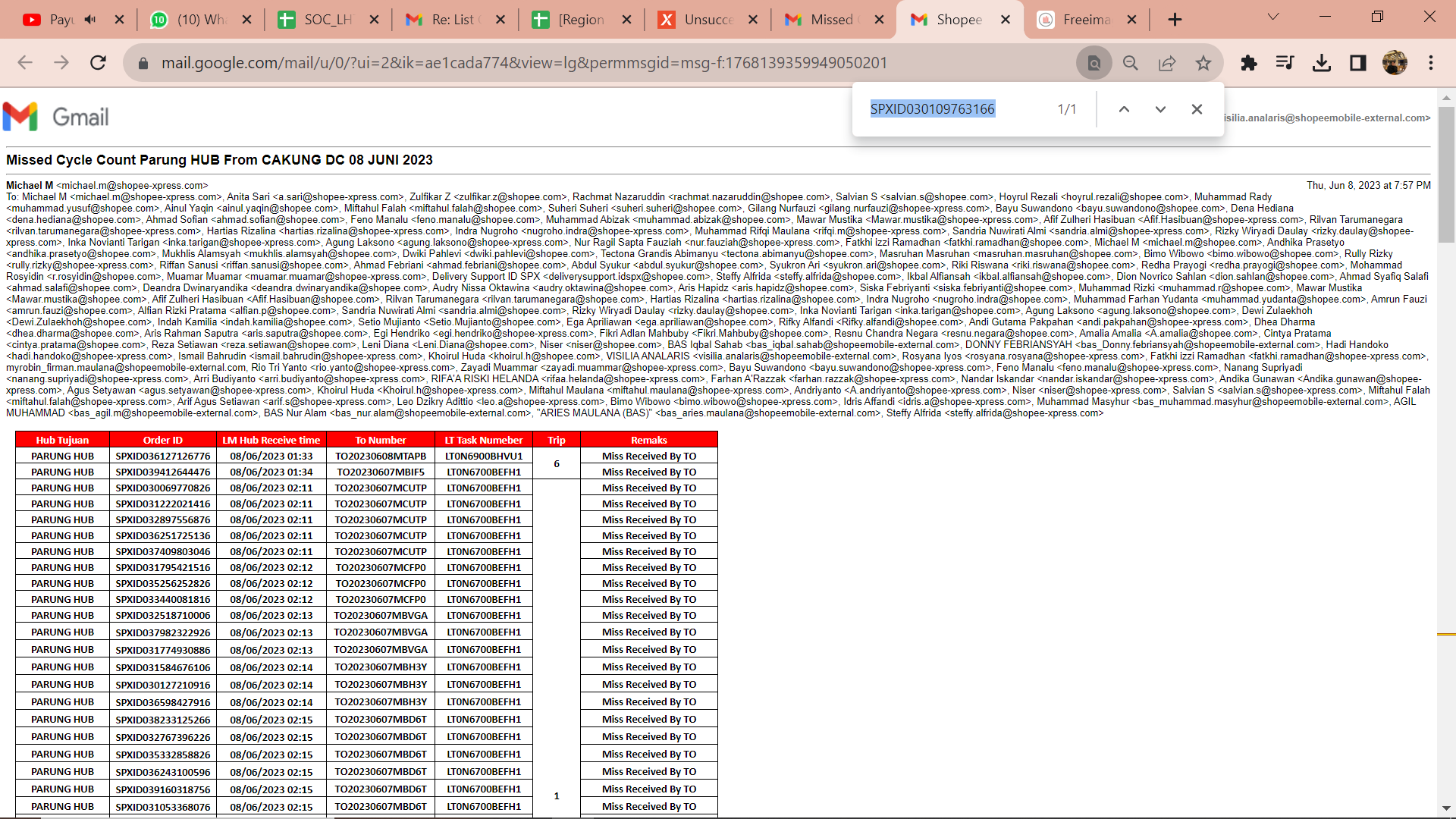The height and width of the screenshot is (819, 1456).
Task: Go back with the back arrow
Action: (x=25, y=63)
